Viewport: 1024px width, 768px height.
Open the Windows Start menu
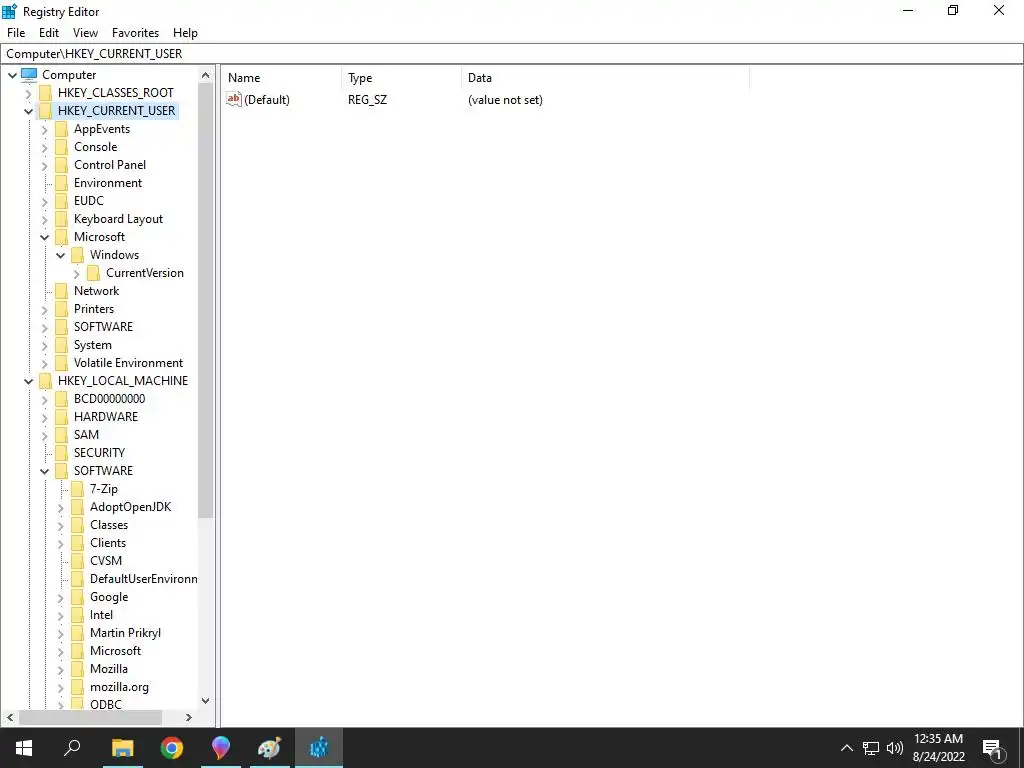pyautogui.click(x=24, y=748)
